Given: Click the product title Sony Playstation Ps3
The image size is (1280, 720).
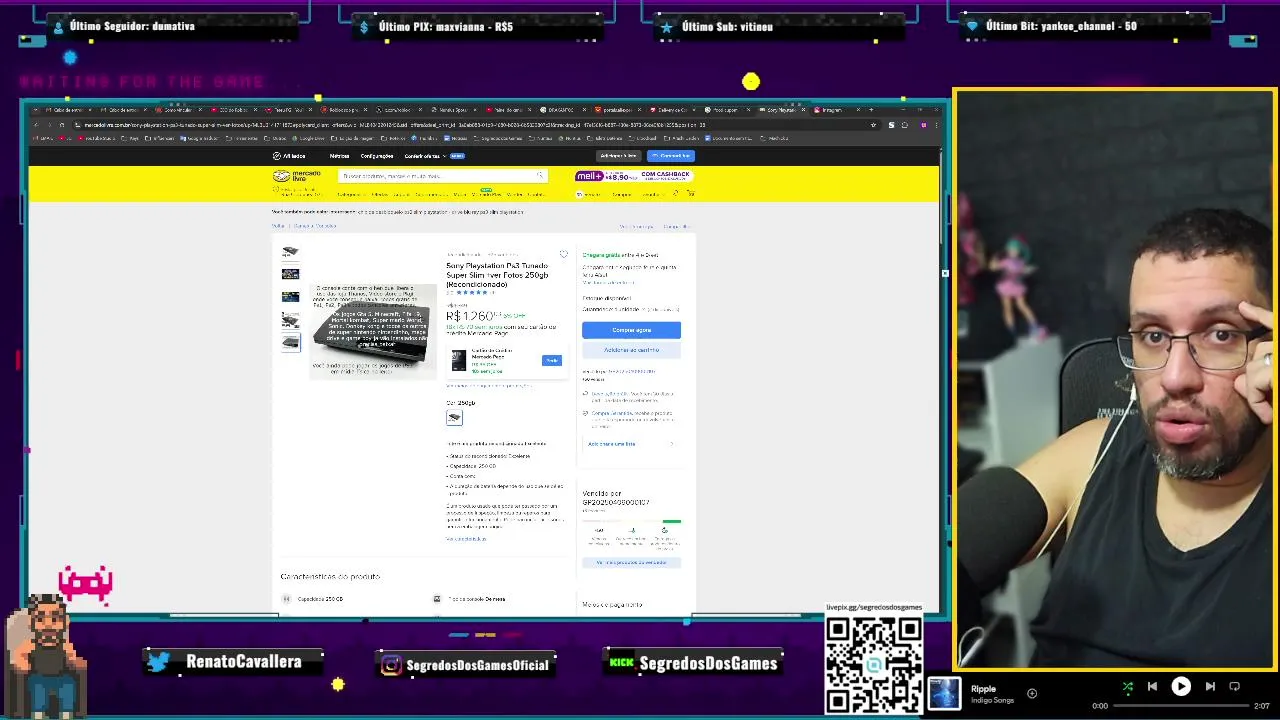Looking at the screenshot, I should (x=497, y=275).
